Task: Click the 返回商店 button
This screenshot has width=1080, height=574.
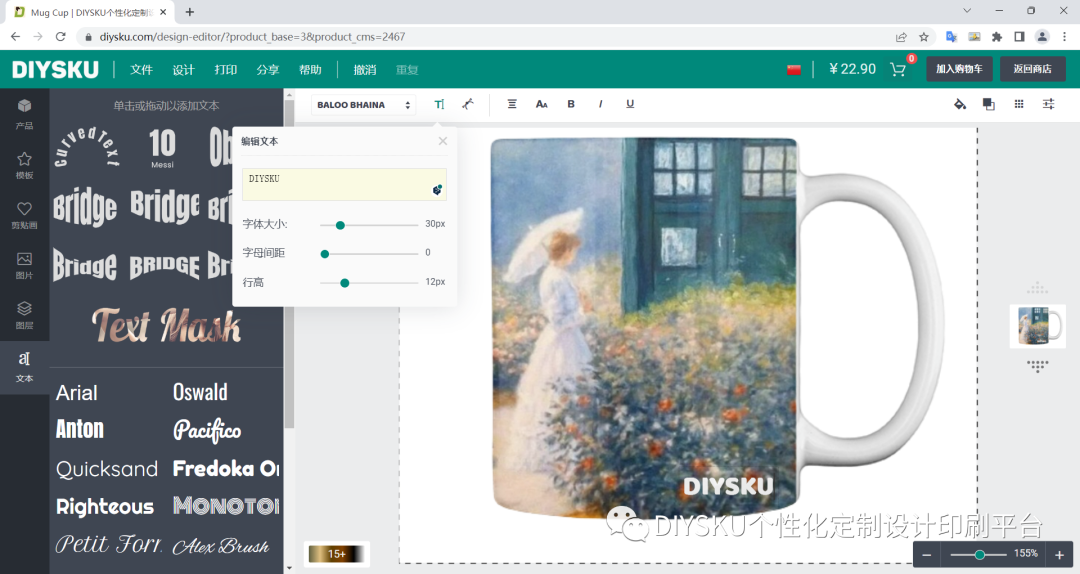Action: tap(1032, 69)
